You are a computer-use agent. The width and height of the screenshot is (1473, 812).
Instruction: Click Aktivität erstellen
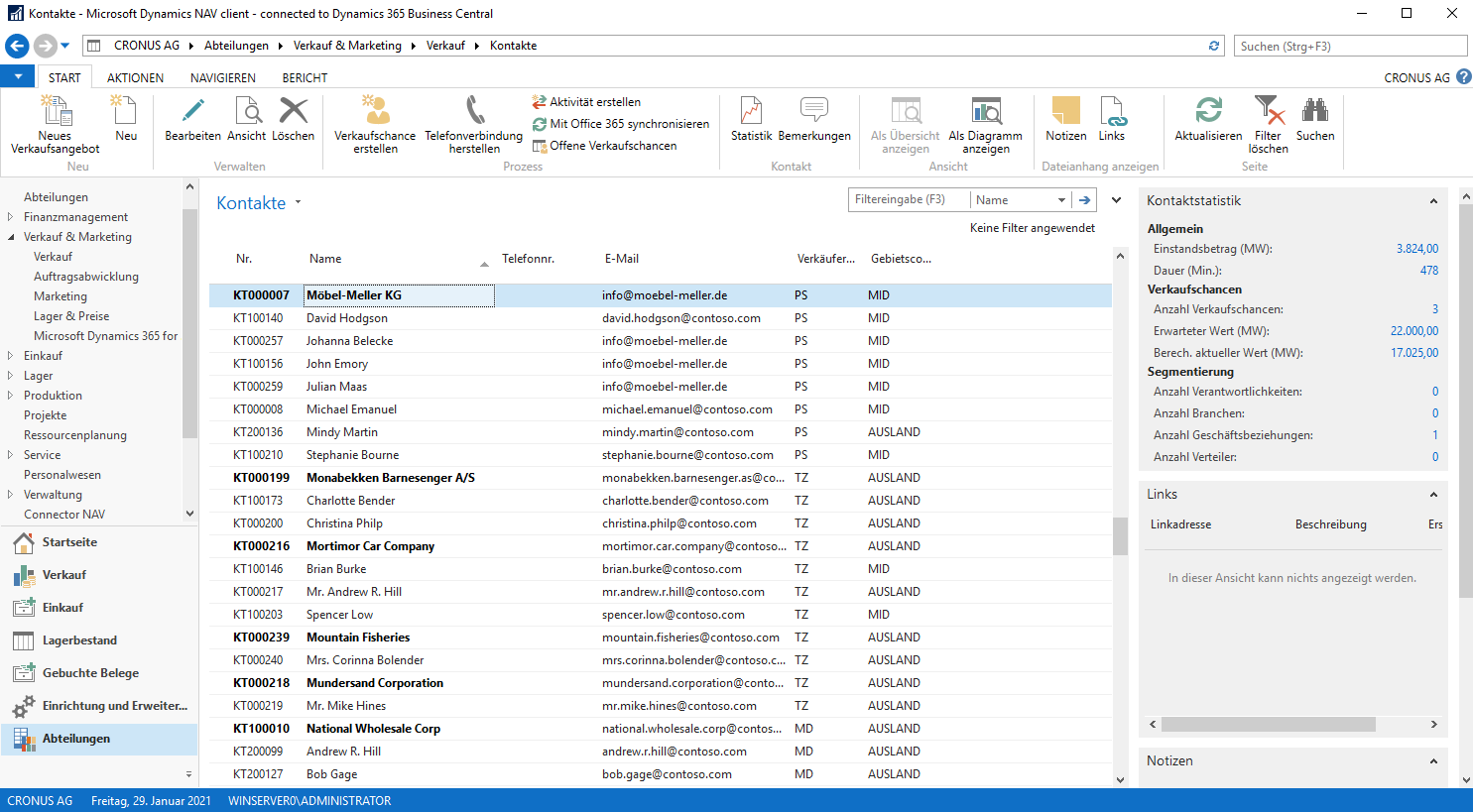point(586,102)
